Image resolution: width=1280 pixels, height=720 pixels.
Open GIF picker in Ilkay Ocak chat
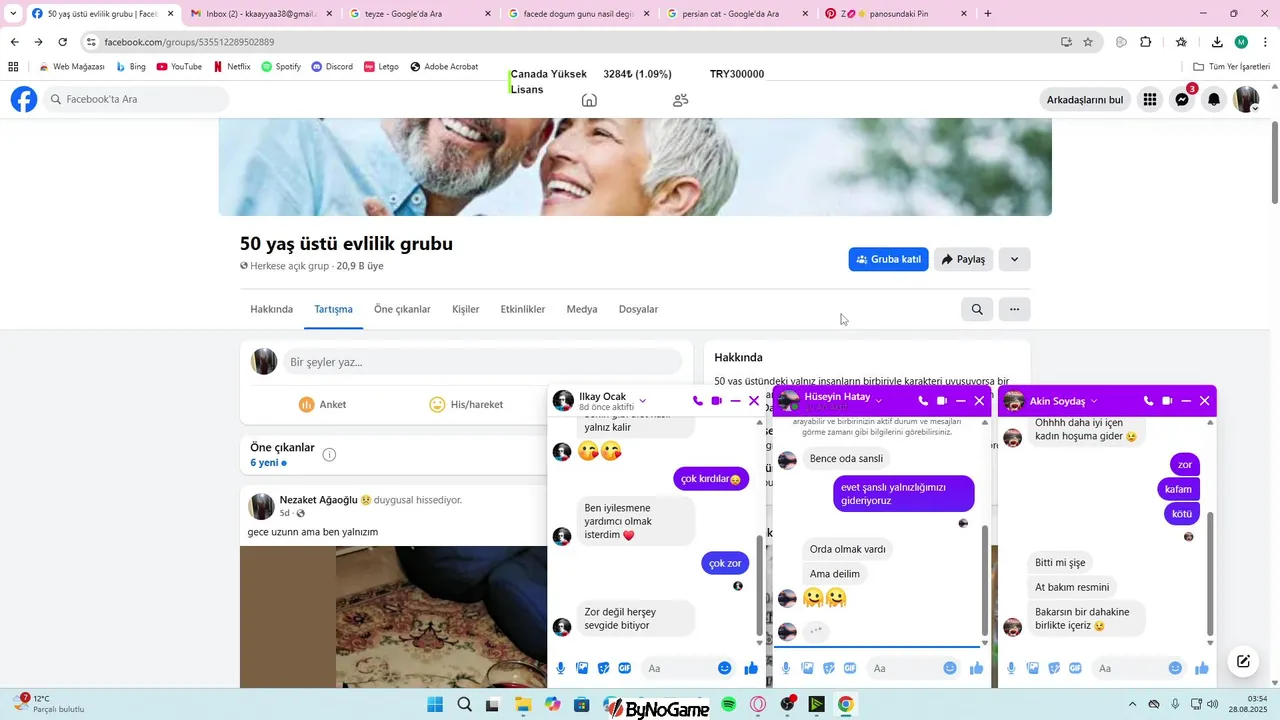pos(625,668)
